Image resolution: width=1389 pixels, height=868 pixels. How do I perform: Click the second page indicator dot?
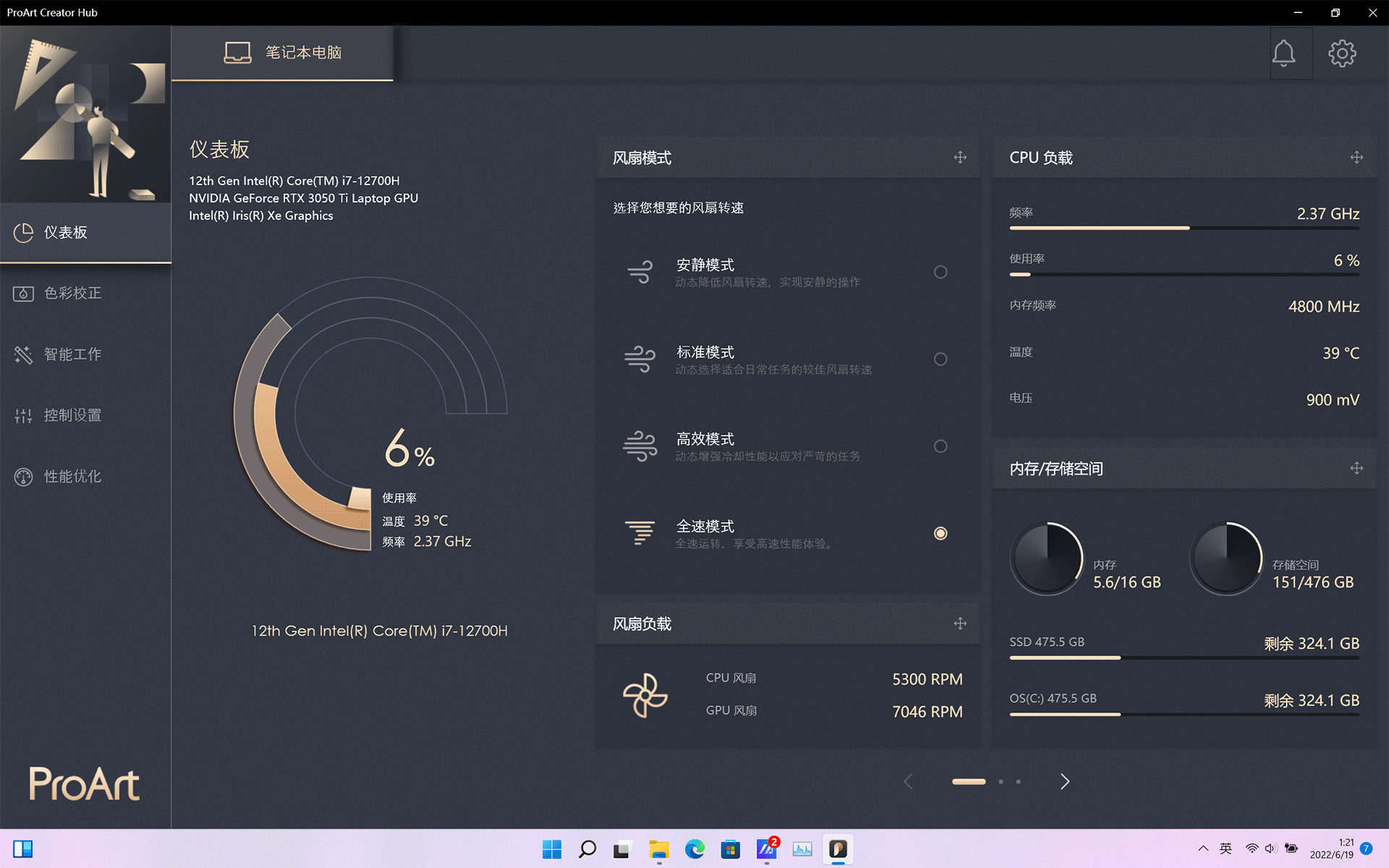click(1001, 781)
